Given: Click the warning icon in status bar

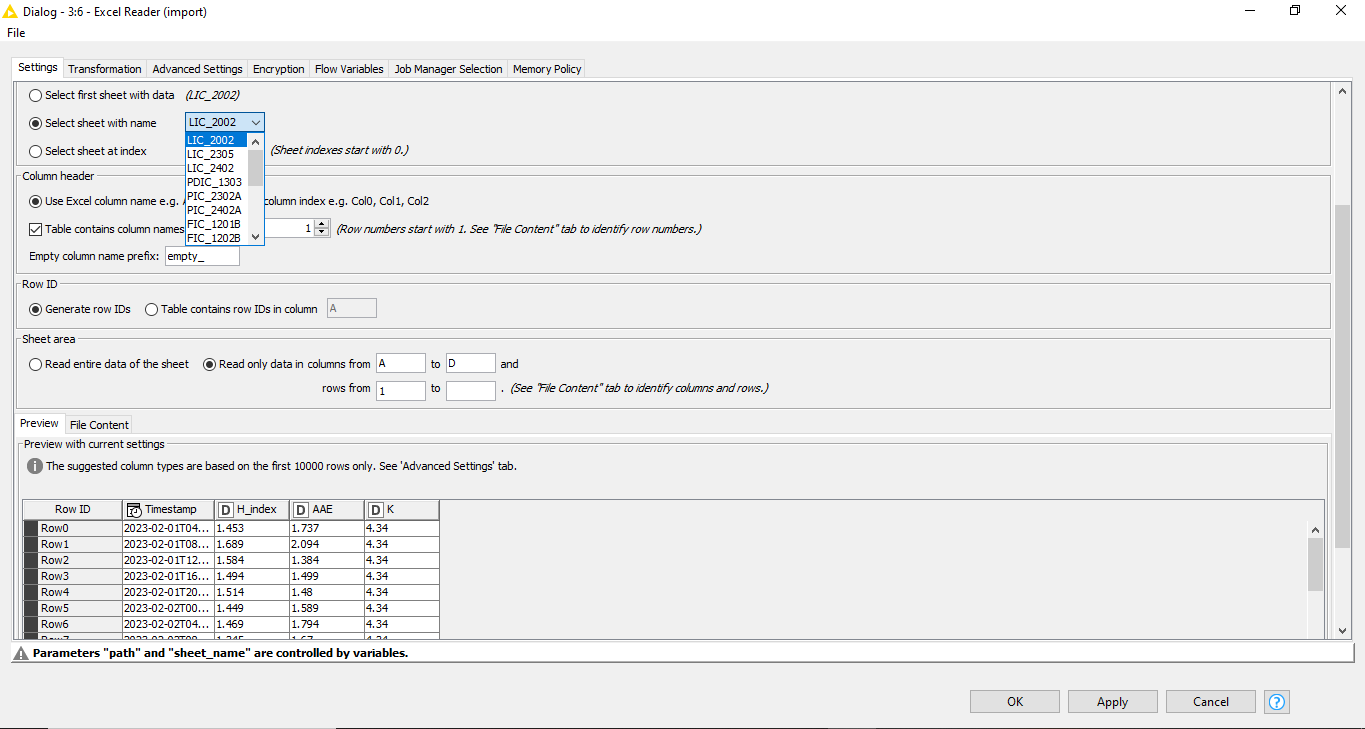Looking at the screenshot, I should pos(20,653).
